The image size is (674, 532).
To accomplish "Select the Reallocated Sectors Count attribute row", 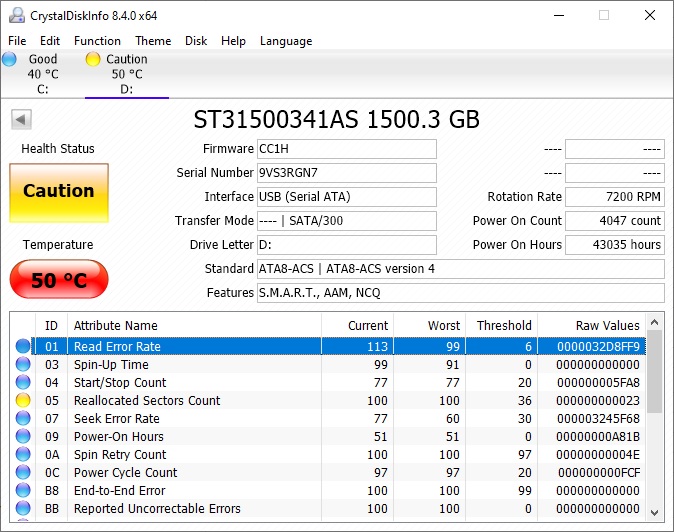I will point(328,401).
